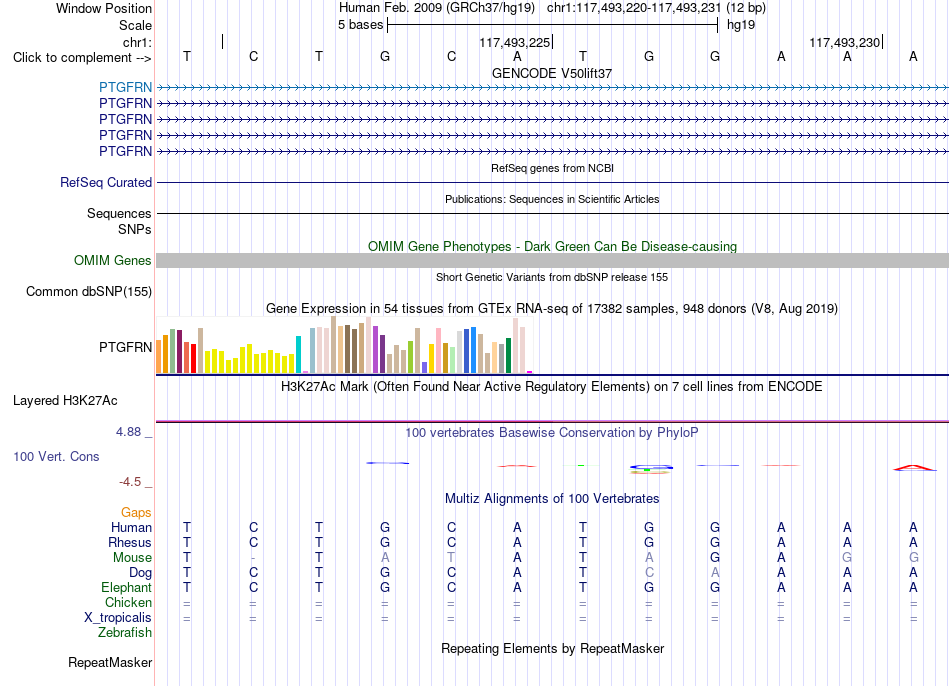Image resolution: width=950 pixels, height=686 pixels.
Task: Click the bright red GTEx expression bar
Action: (193, 358)
